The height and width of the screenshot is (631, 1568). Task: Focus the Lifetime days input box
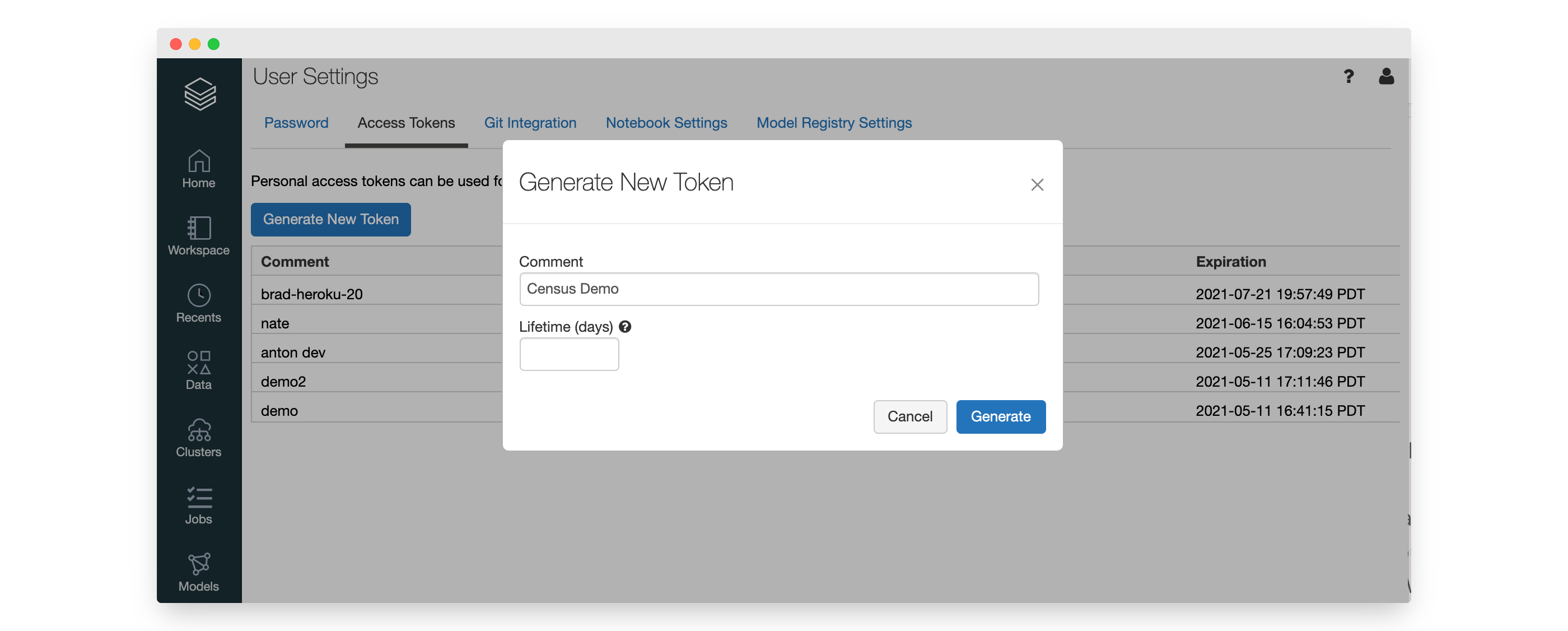[x=568, y=355]
